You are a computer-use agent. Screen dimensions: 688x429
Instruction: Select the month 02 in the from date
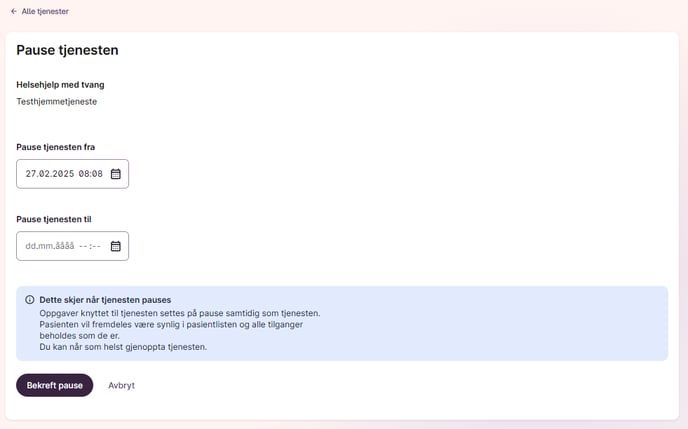[x=43, y=174]
